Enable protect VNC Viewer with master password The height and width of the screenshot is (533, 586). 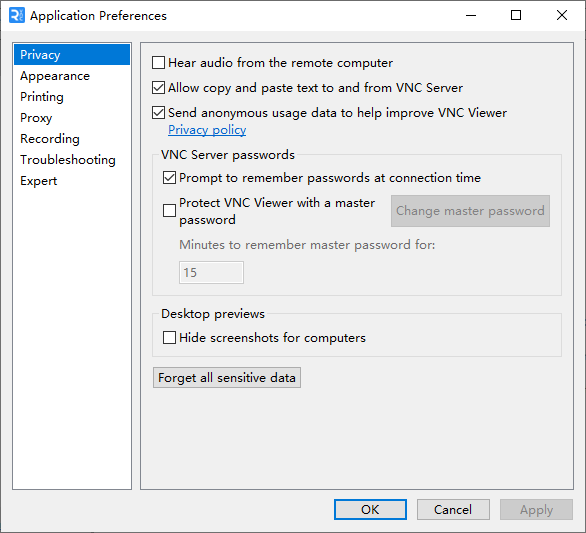[x=169, y=211]
